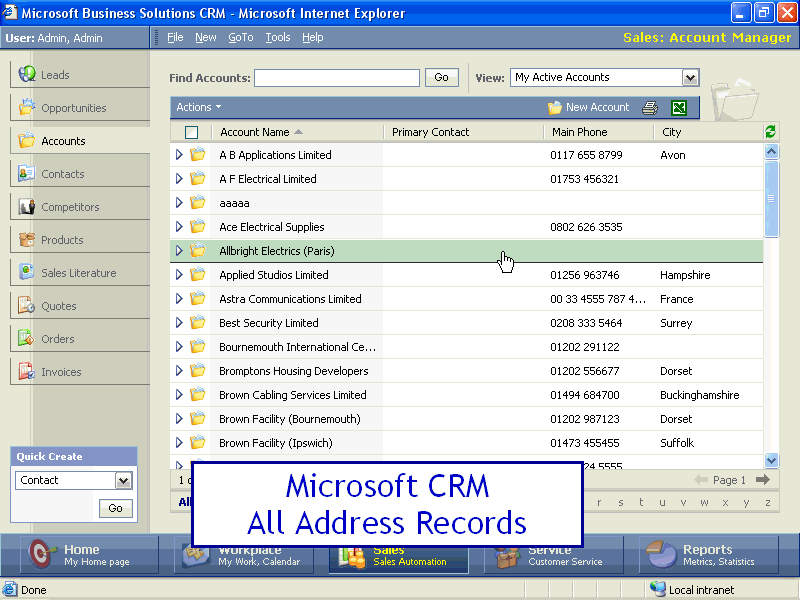Expand the Ace Electrical Supplies record
Screen dimensions: 800x600
pyautogui.click(x=179, y=227)
